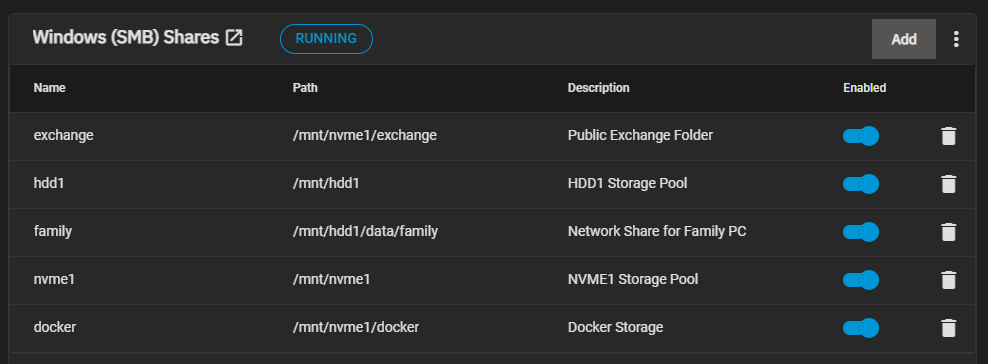Delete the family share with trash icon
Screen dimensions: 988x364
click(x=948, y=232)
